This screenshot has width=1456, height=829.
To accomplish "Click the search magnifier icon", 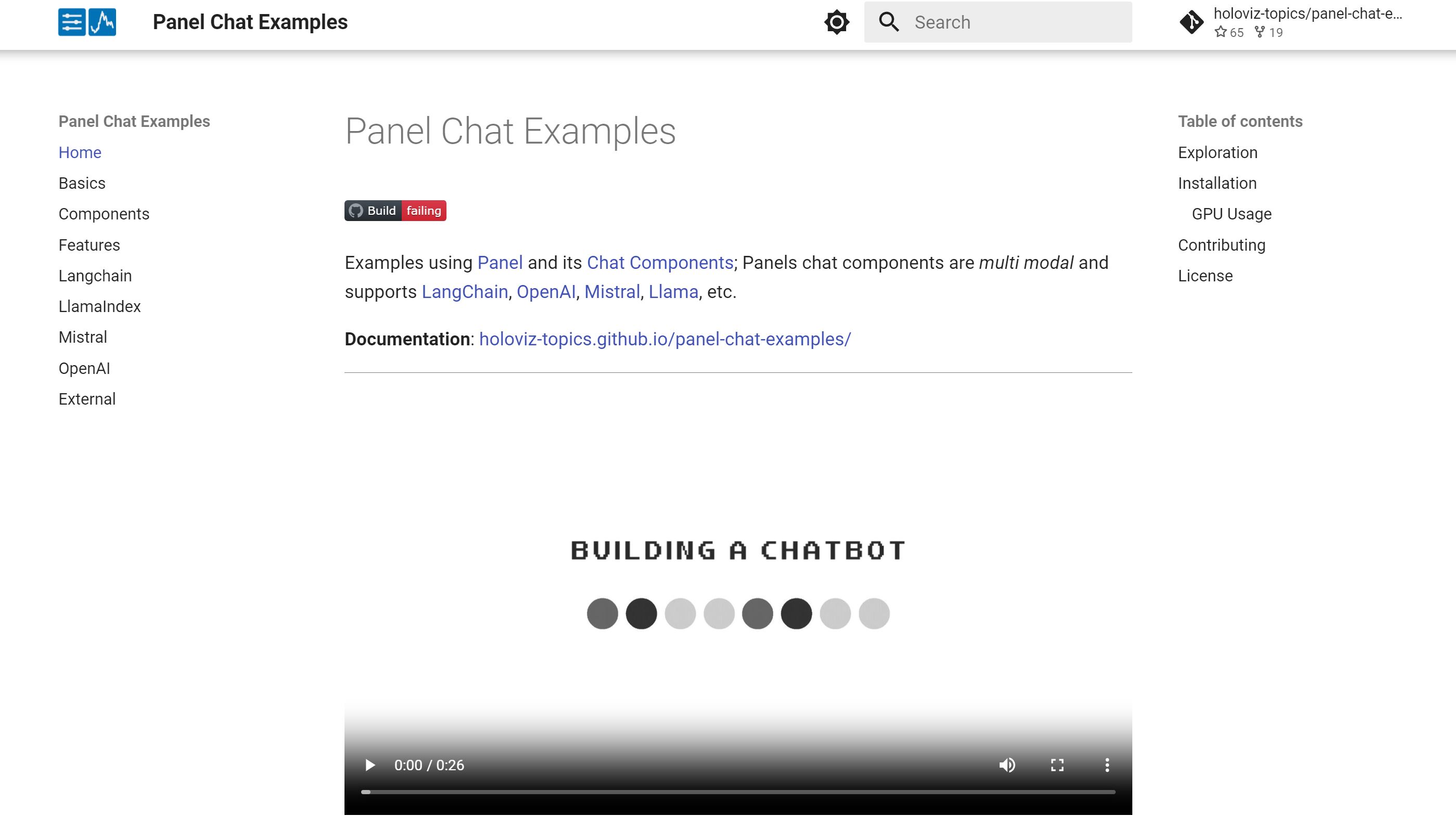I will (889, 22).
